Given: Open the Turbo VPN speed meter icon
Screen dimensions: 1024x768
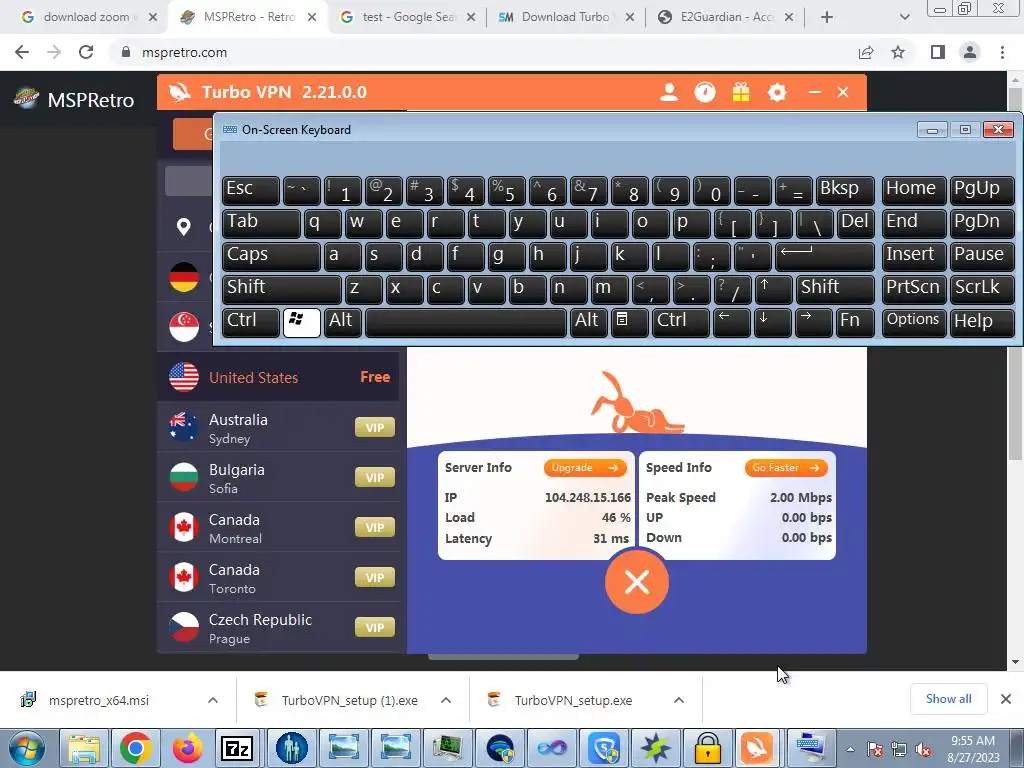Looking at the screenshot, I should pyautogui.click(x=705, y=92).
